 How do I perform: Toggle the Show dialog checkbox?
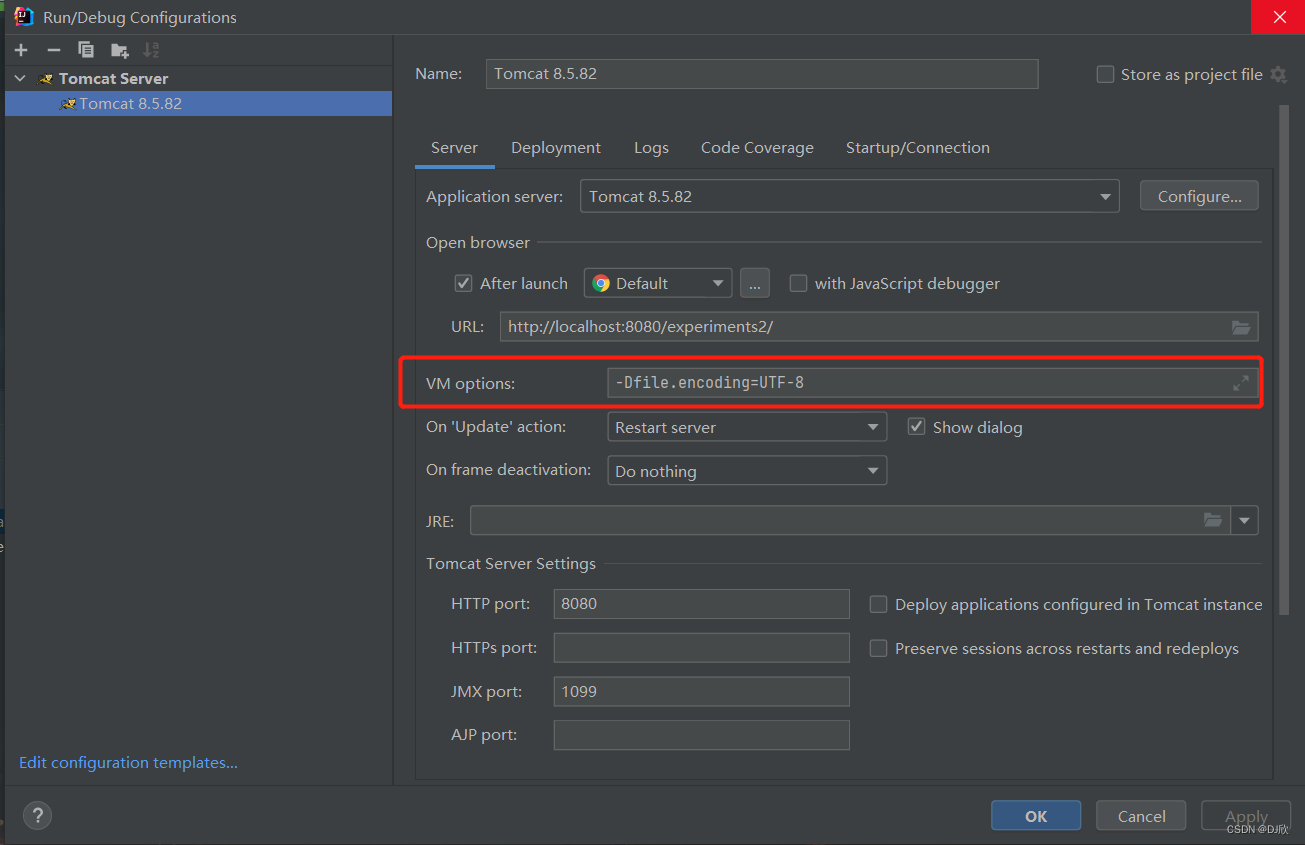(x=916, y=427)
